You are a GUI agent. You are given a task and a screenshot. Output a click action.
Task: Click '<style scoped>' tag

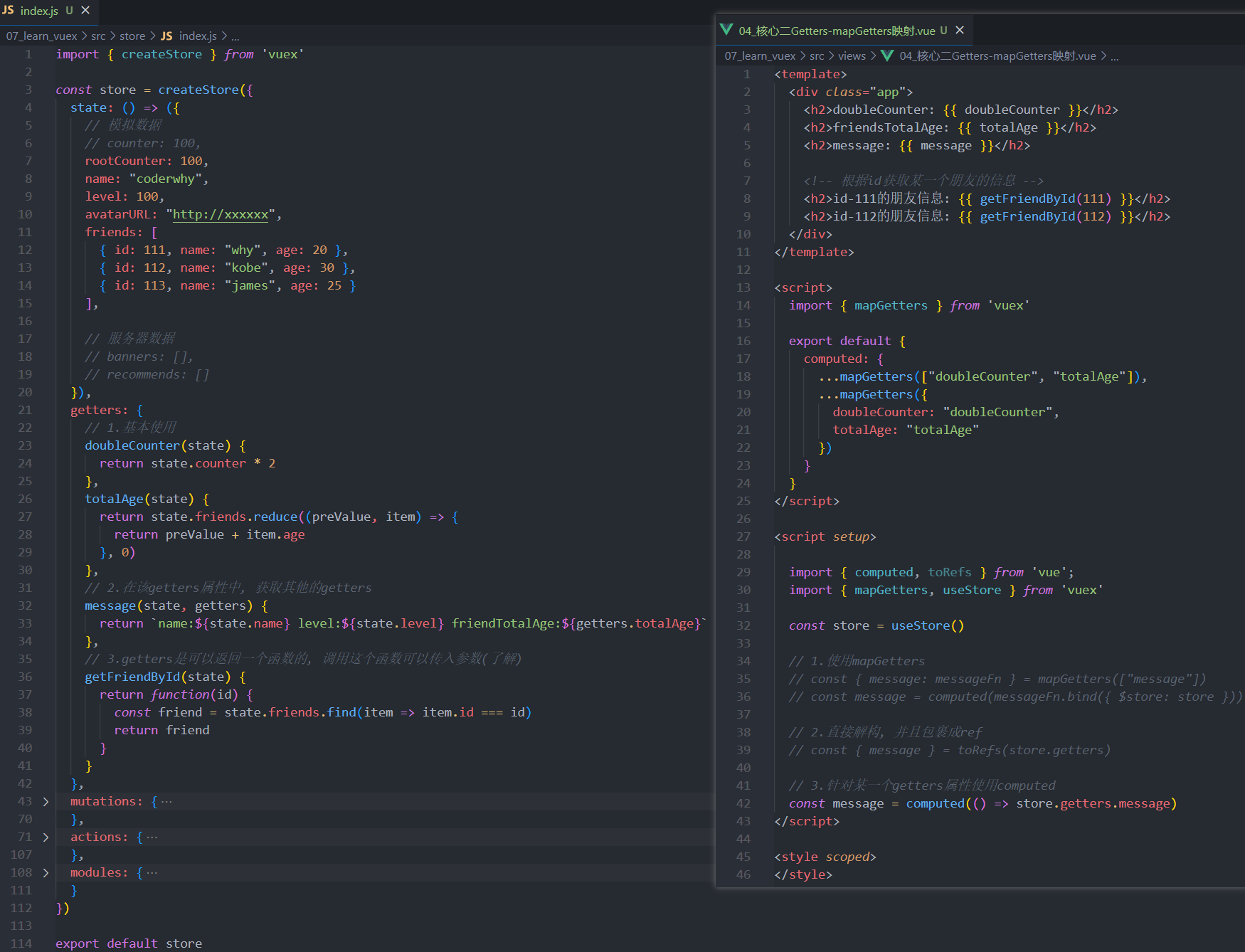click(825, 857)
